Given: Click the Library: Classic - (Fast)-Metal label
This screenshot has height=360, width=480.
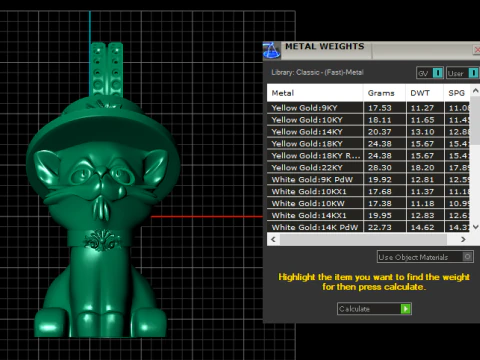Looking at the screenshot, I should [317, 72].
